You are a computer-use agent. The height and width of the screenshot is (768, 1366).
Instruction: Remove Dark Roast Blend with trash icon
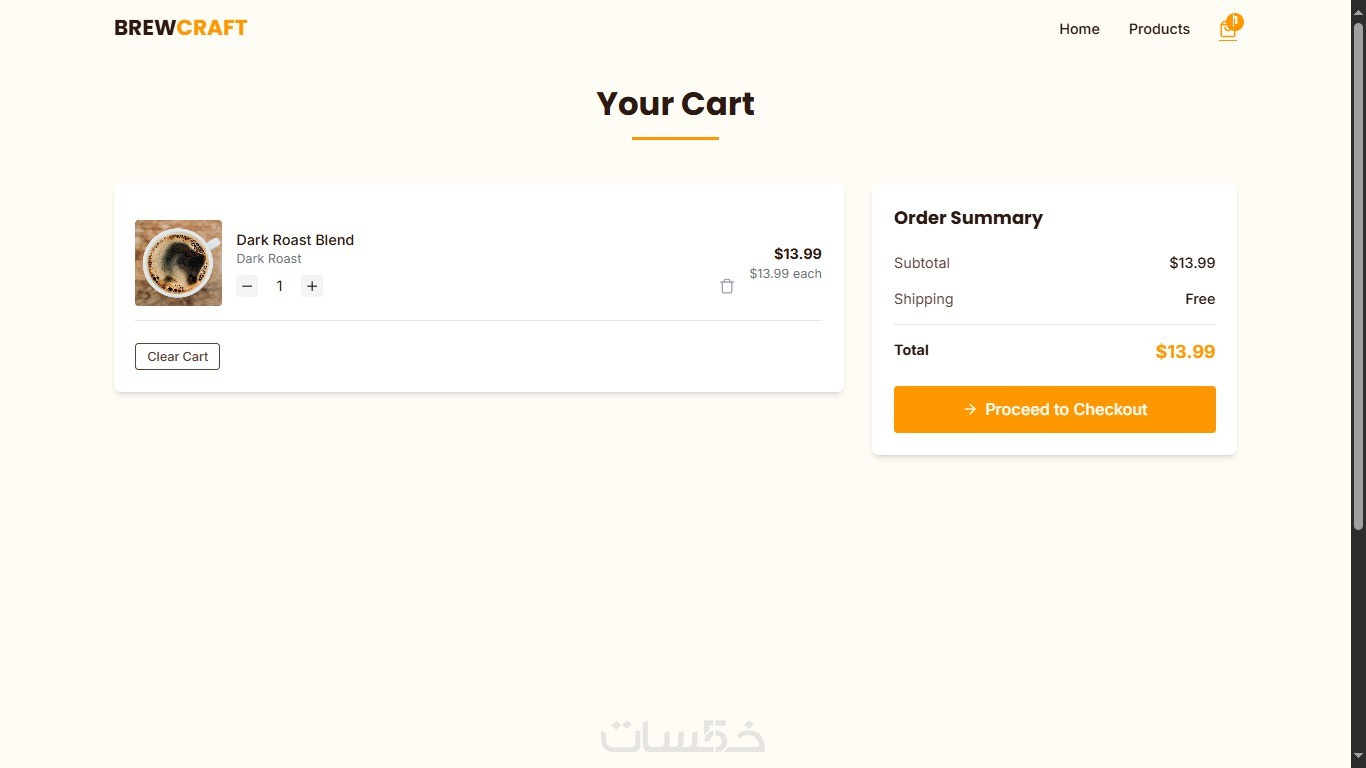point(727,287)
